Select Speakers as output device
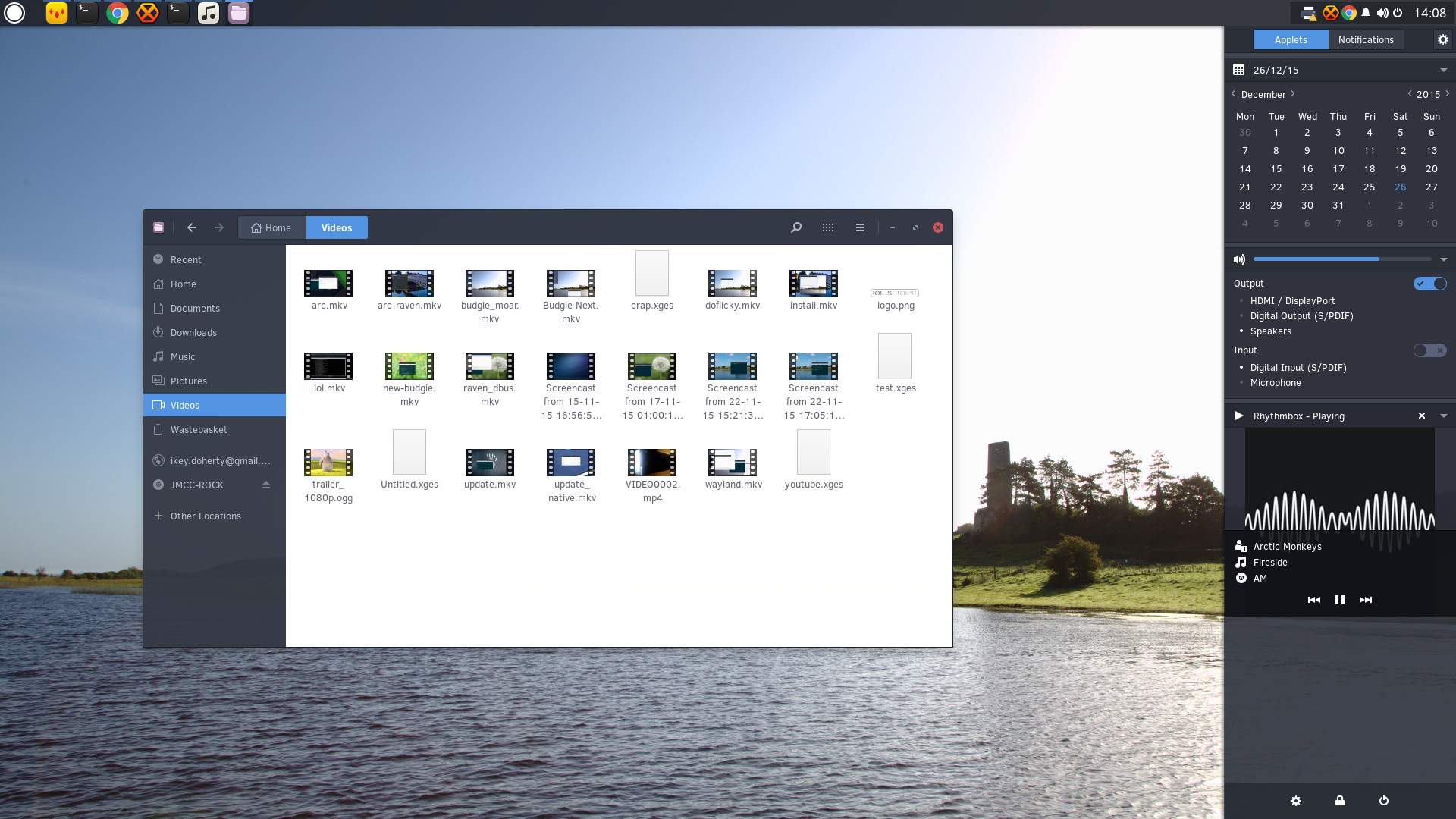 (1270, 331)
